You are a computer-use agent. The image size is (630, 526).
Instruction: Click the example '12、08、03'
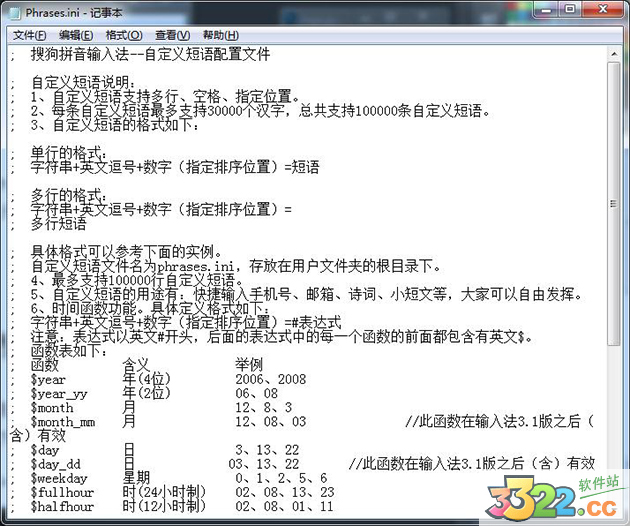point(271,422)
